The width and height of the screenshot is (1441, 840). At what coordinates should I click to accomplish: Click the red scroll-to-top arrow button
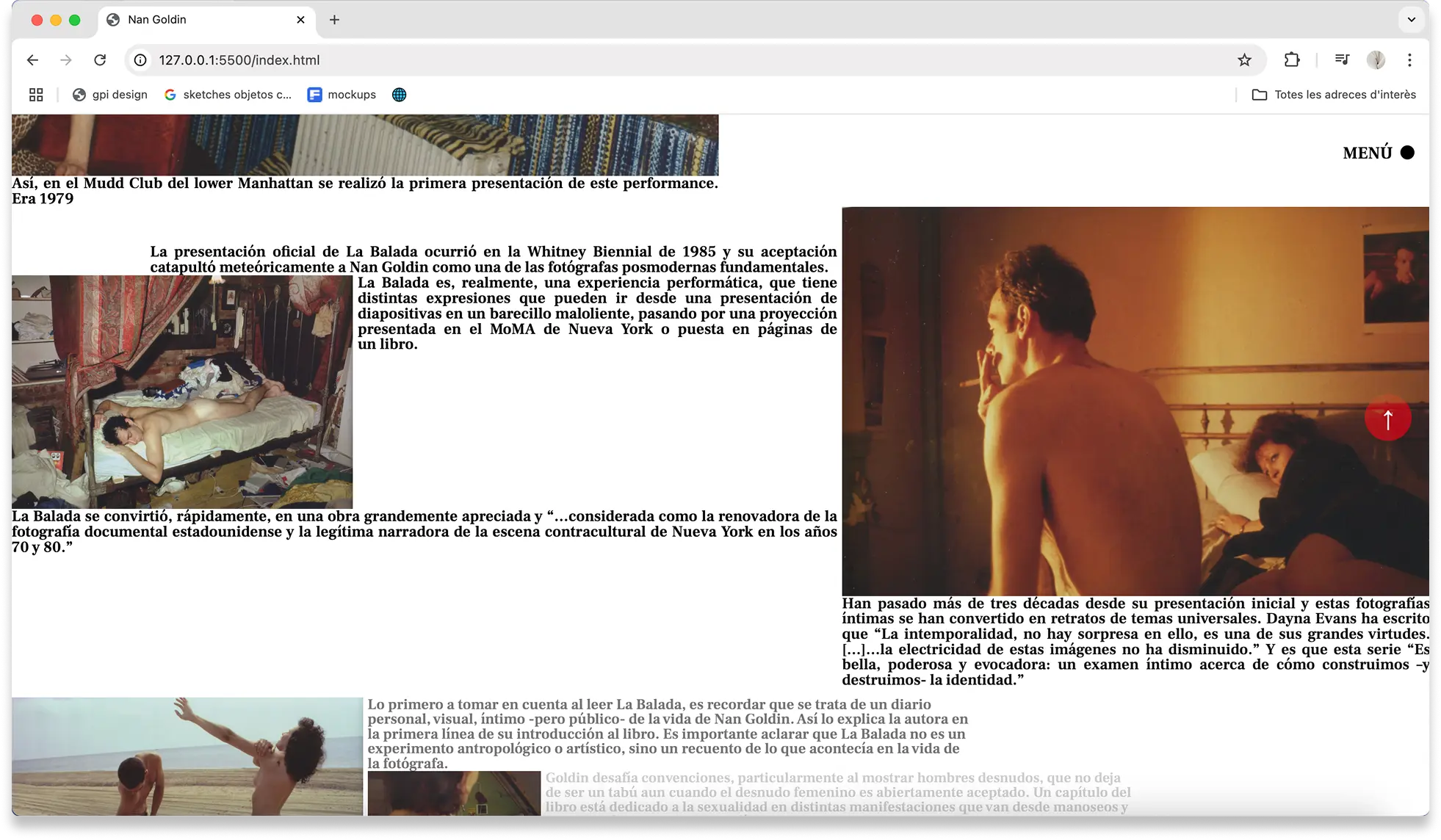pyautogui.click(x=1387, y=419)
